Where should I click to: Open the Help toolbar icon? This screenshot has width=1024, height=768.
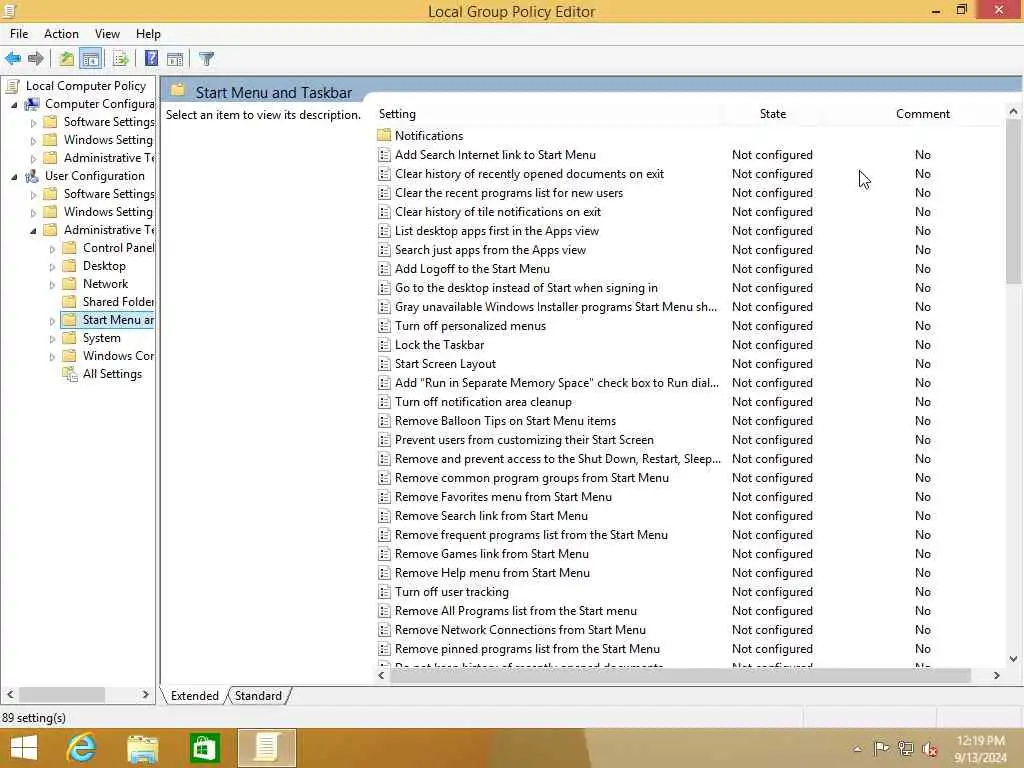(151, 59)
